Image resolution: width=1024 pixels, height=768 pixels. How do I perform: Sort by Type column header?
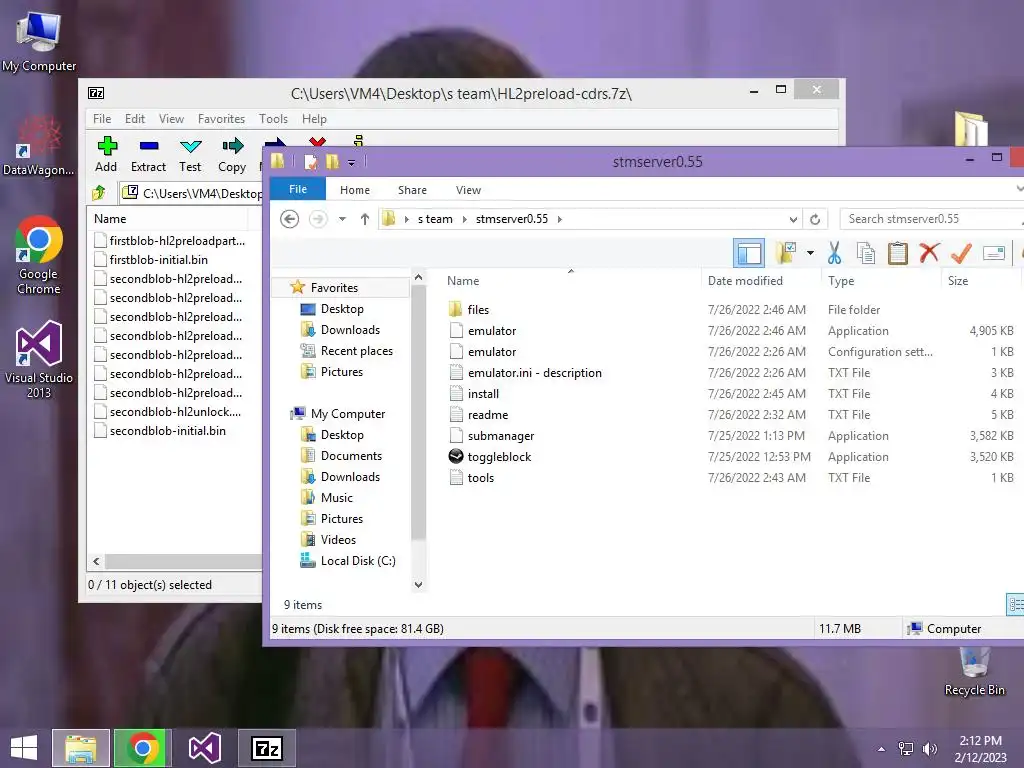(x=841, y=281)
